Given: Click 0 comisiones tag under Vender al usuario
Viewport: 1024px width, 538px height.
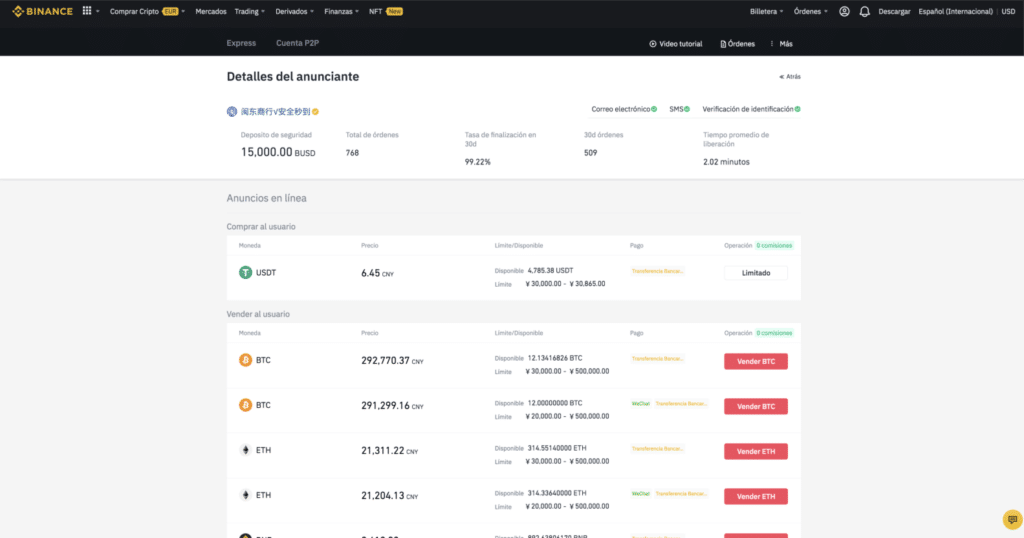Looking at the screenshot, I should [774, 333].
